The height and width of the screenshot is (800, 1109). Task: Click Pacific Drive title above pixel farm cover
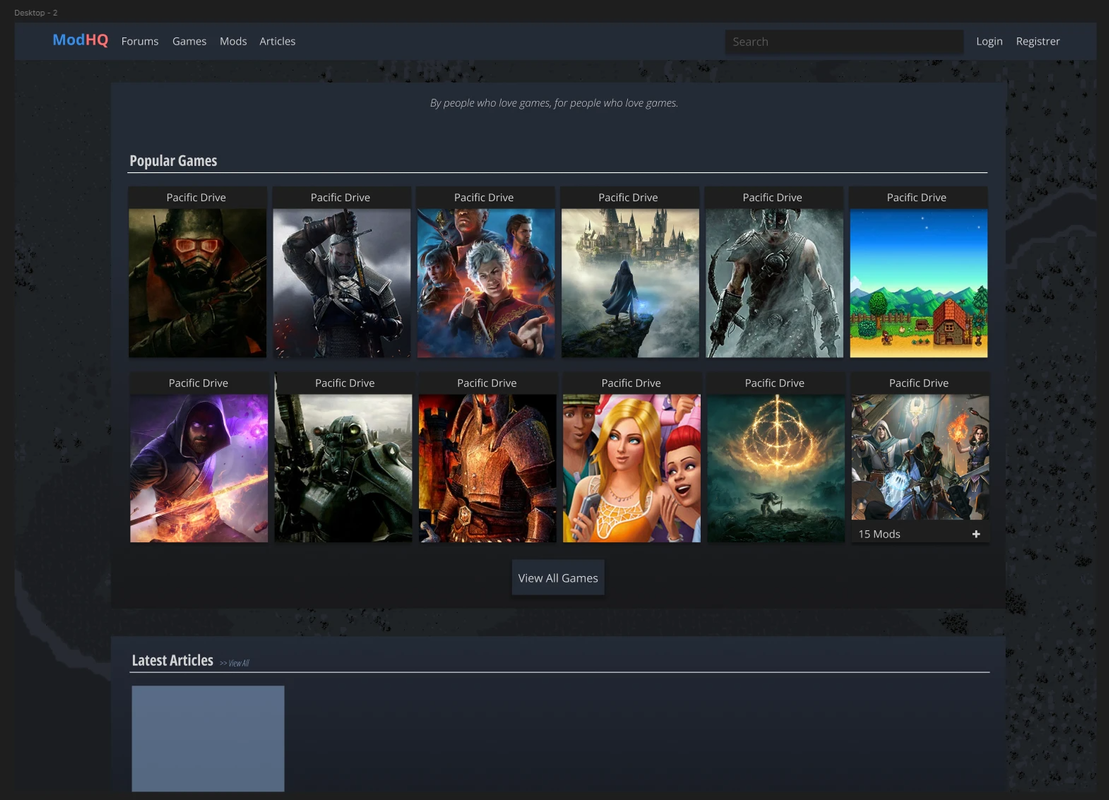point(917,197)
